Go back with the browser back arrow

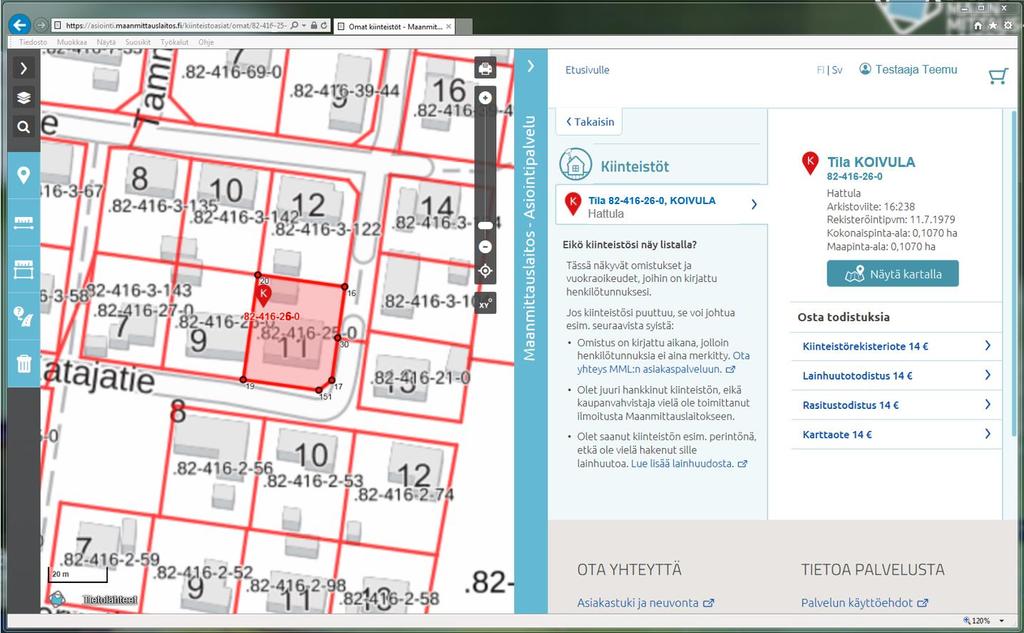pyautogui.click(x=20, y=25)
